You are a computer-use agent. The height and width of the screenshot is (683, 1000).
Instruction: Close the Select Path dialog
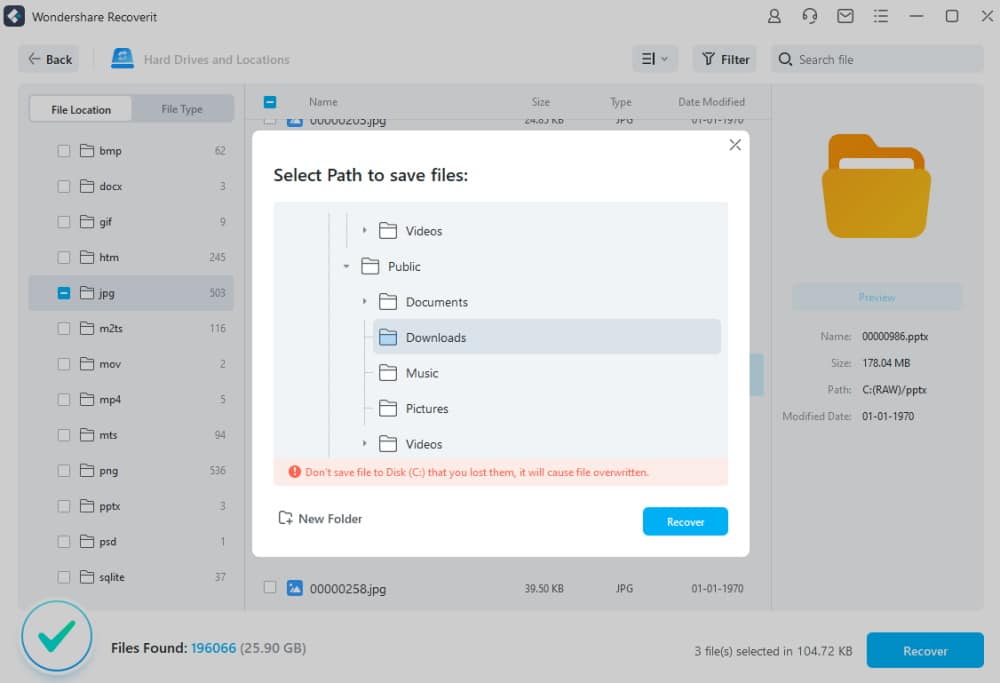pos(735,145)
